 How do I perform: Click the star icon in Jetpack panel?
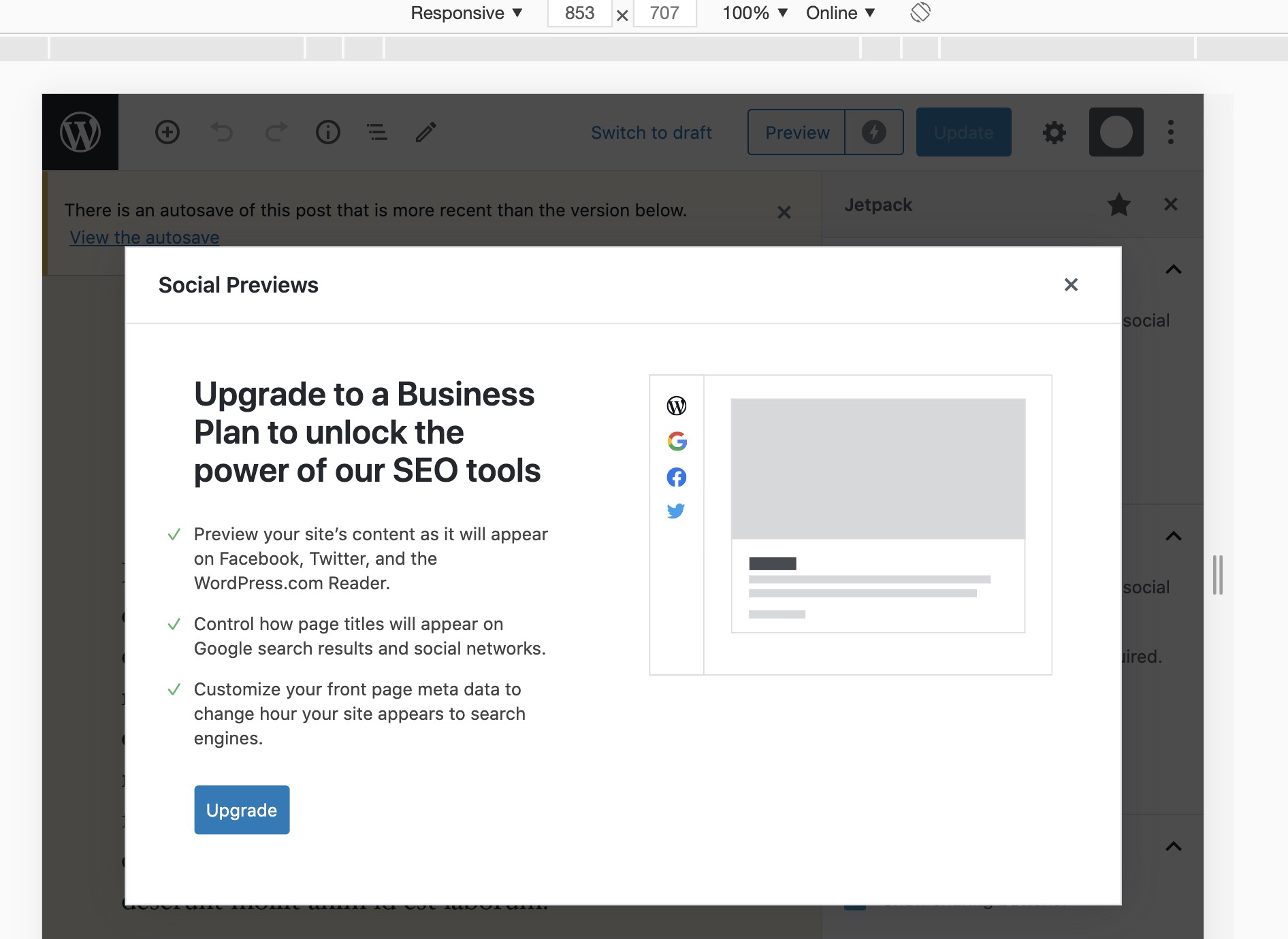(1119, 204)
